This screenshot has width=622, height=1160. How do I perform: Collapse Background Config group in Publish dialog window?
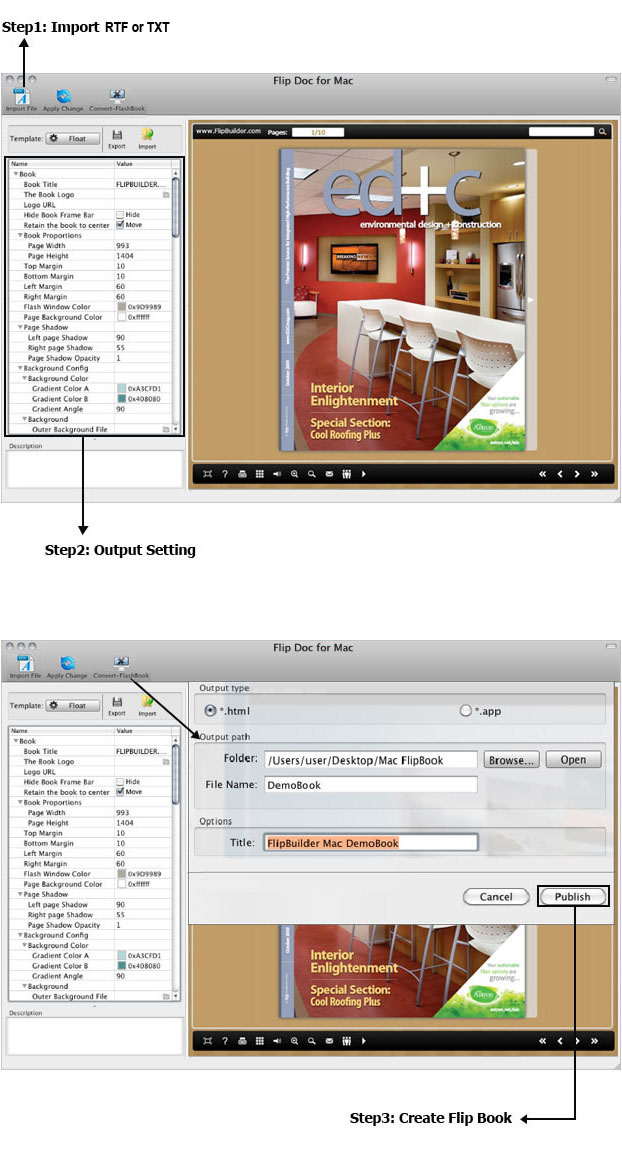[20, 935]
